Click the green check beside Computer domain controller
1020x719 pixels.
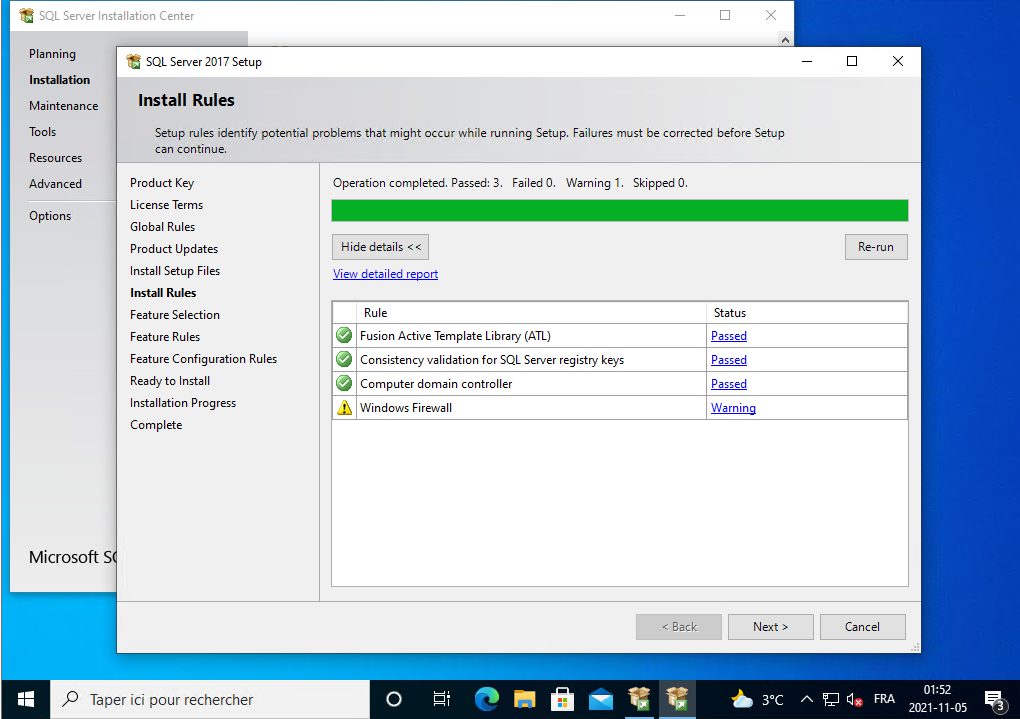pyautogui.click(x=344, y=384)
